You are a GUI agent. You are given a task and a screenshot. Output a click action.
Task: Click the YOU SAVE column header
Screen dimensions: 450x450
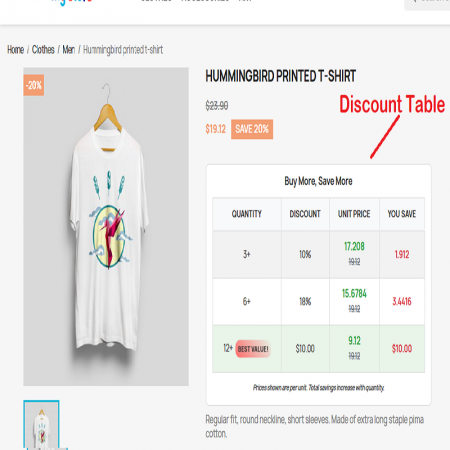pos(402,214)
